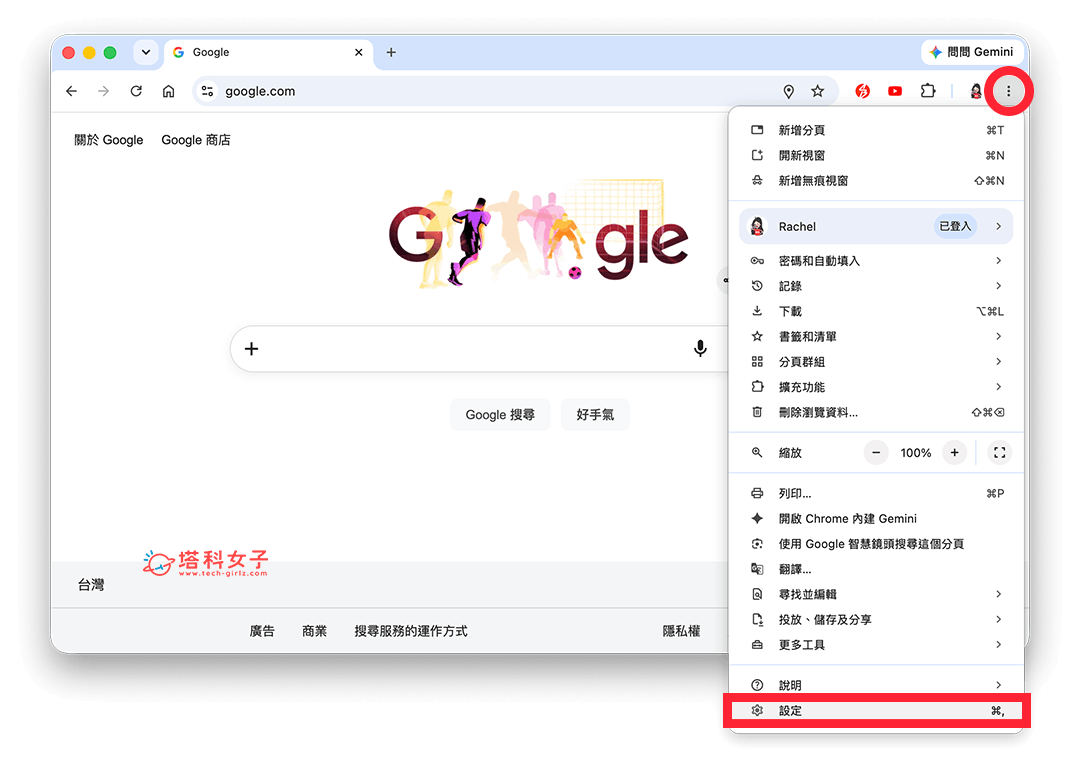Expand 說明 help submenu

876,685
